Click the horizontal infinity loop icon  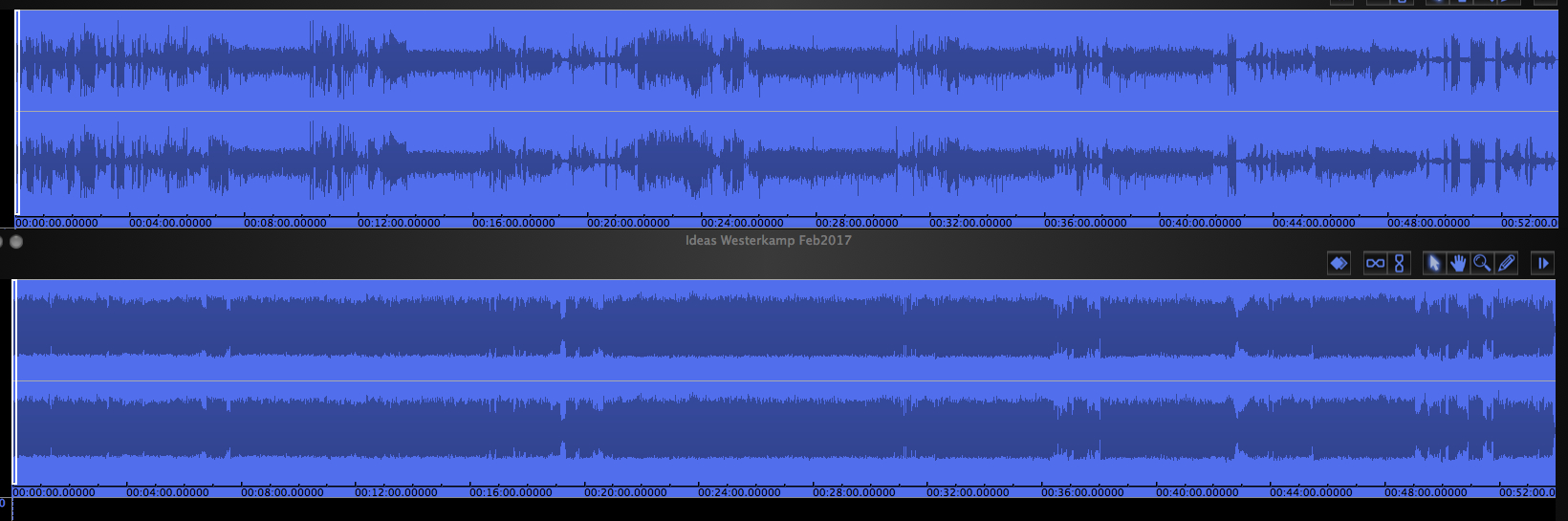1375,263
